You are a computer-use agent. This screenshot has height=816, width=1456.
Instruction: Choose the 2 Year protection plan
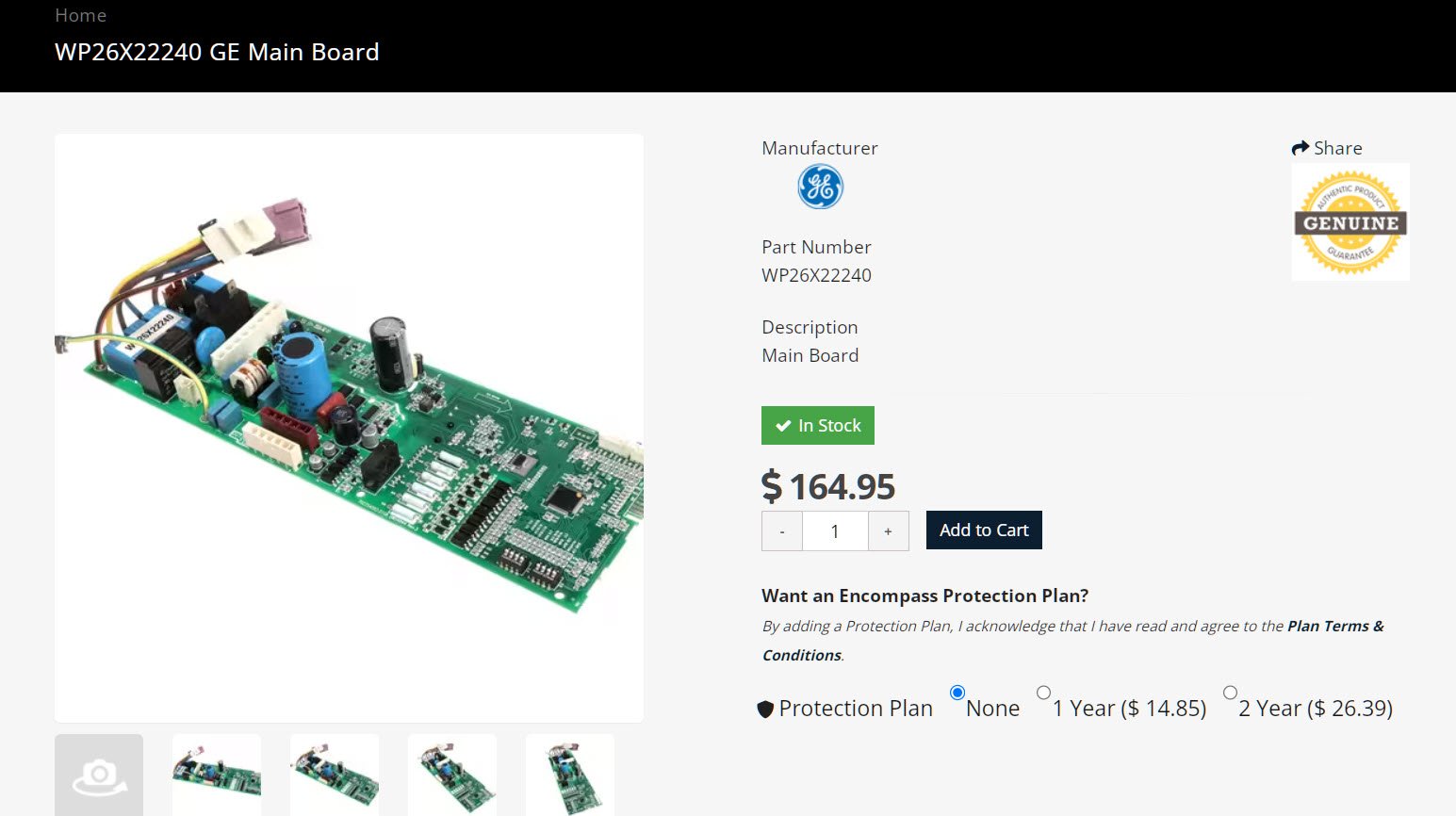(1230, 693)
